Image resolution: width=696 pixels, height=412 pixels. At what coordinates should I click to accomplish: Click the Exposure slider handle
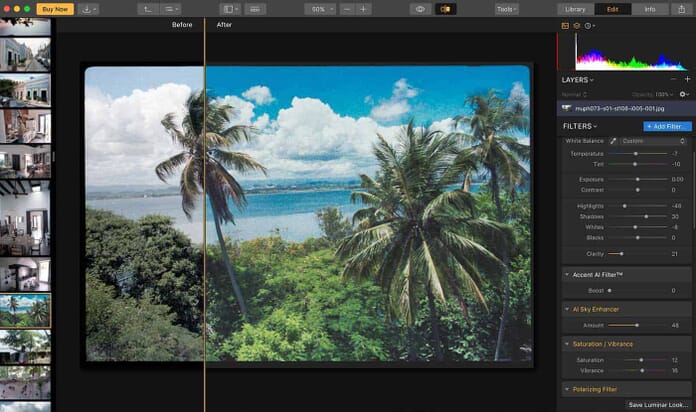[x=637, y=179]
